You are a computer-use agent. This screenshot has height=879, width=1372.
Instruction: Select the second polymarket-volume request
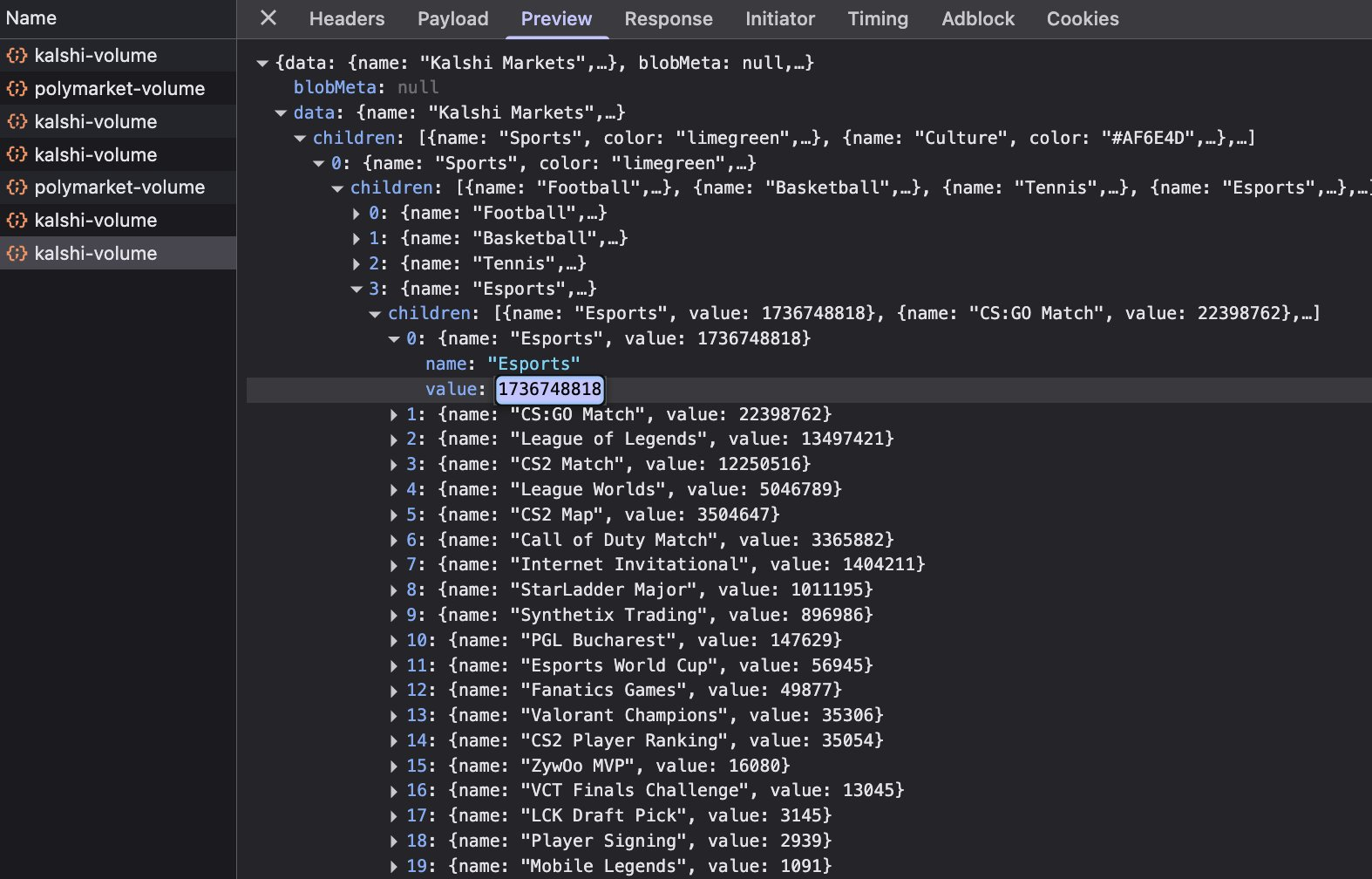pos(119,187)
